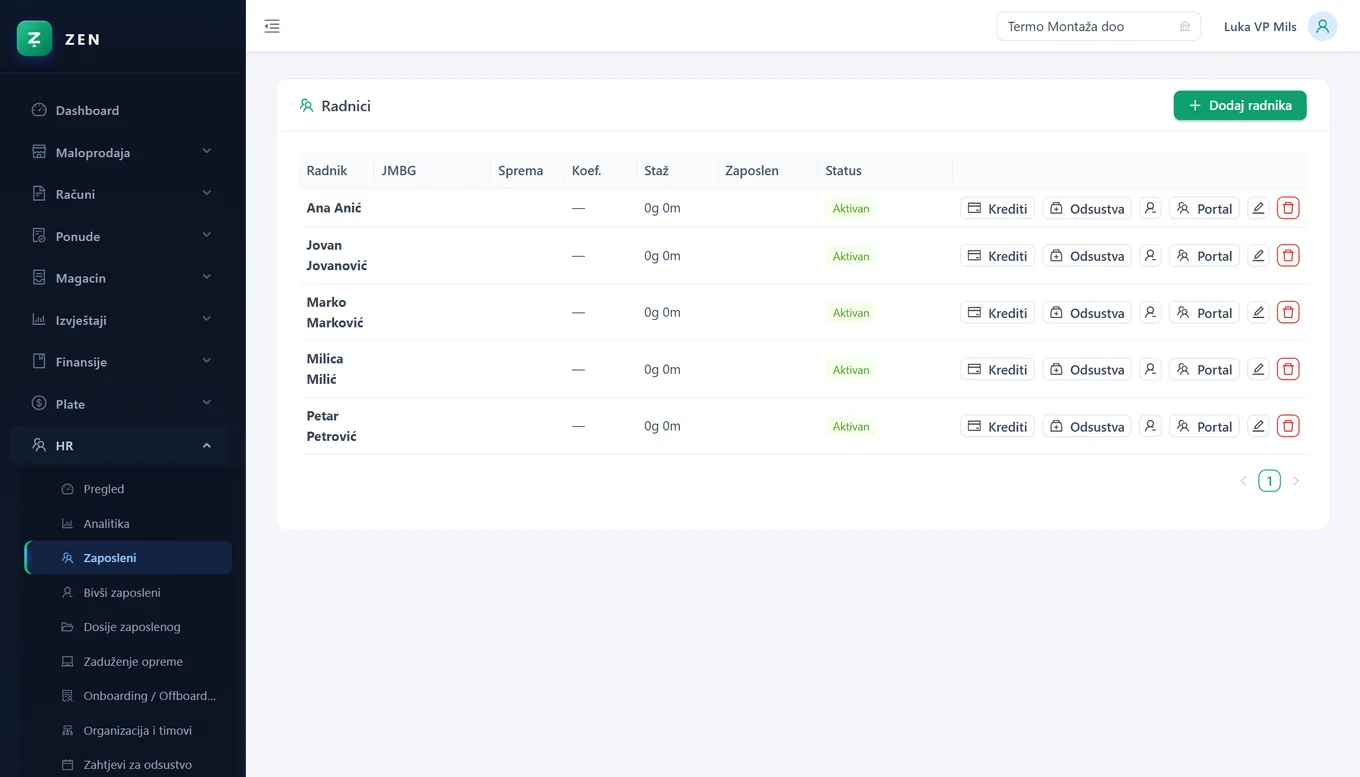Image resolution: width=1360 pixels, height=777 pixels.
Task: Click the person icon in Ana Anić's row
Action: pos(1150,208)
